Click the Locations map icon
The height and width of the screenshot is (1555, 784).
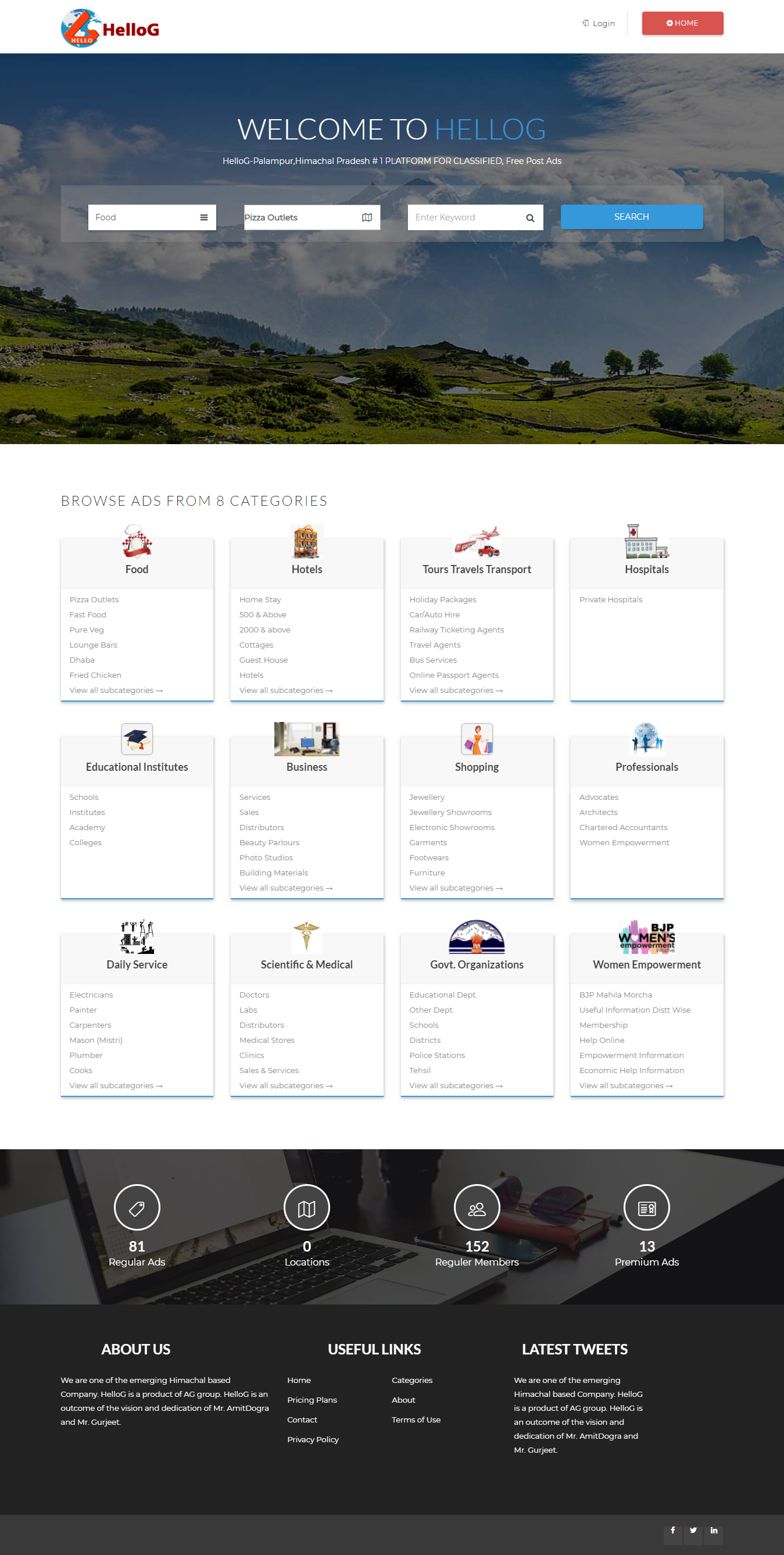[307, 1207]
